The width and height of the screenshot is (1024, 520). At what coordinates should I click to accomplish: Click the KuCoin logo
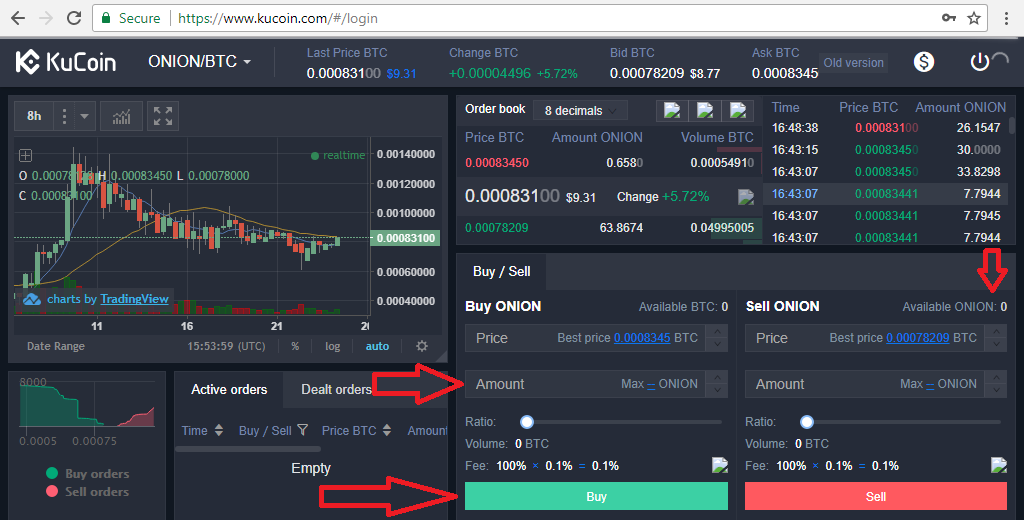coord(66,62)
